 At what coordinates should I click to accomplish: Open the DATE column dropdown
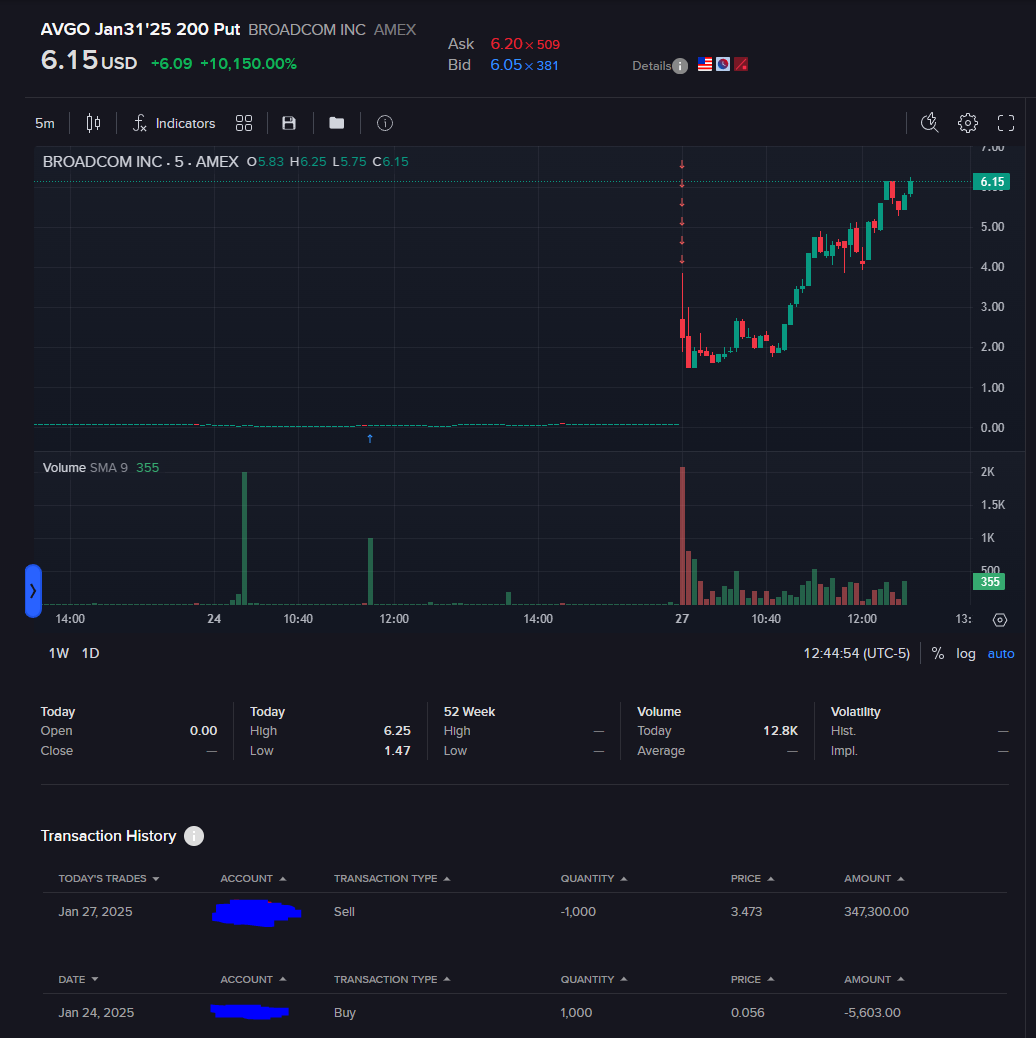click(78, 980)
